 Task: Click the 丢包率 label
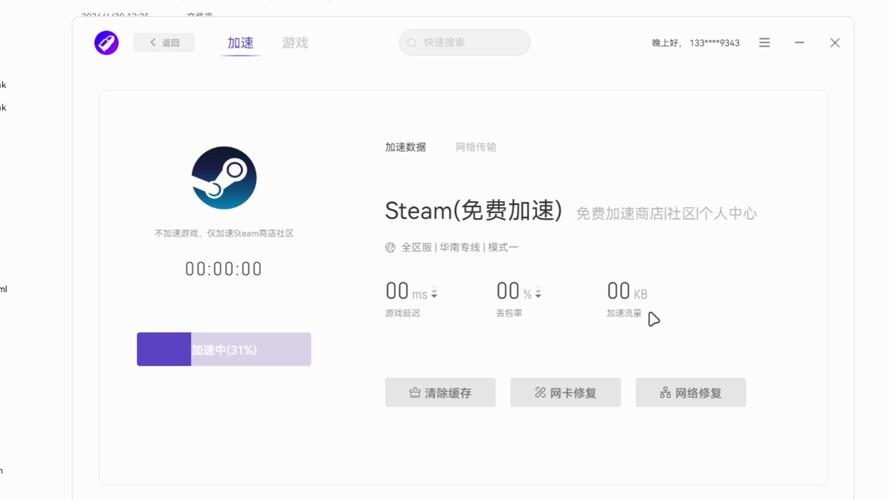coord(509,313)
